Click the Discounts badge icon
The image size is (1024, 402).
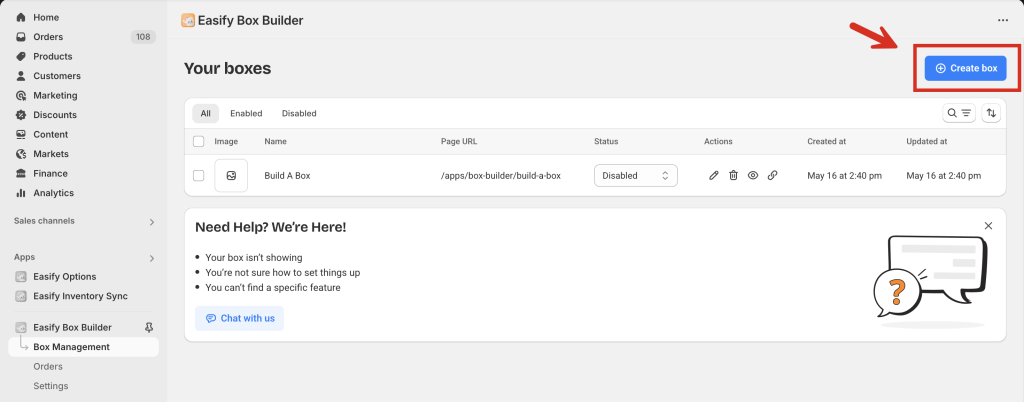click(21, 115)
